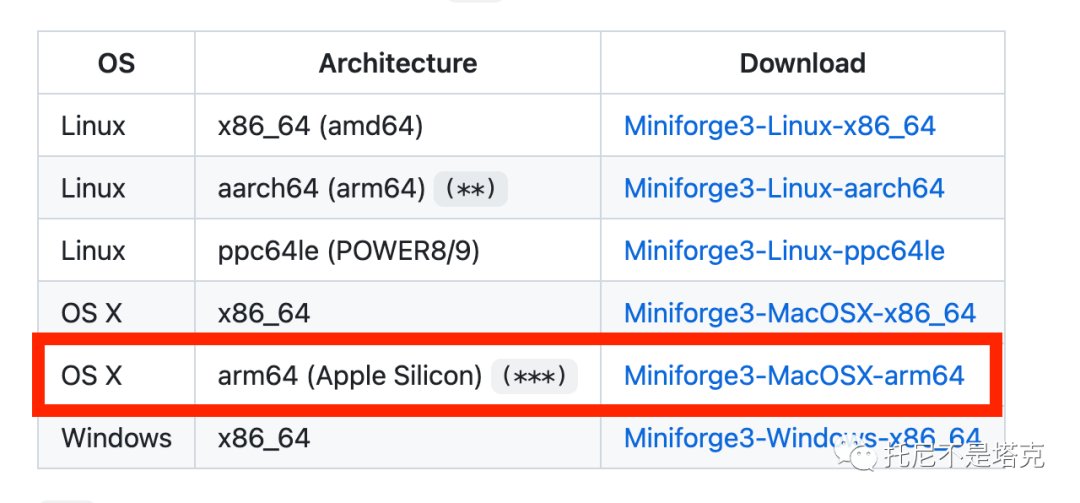Download Miniforge3-Linux-ppc64le installer
This screenshot has width=1080, height=503.
(783, 250)
